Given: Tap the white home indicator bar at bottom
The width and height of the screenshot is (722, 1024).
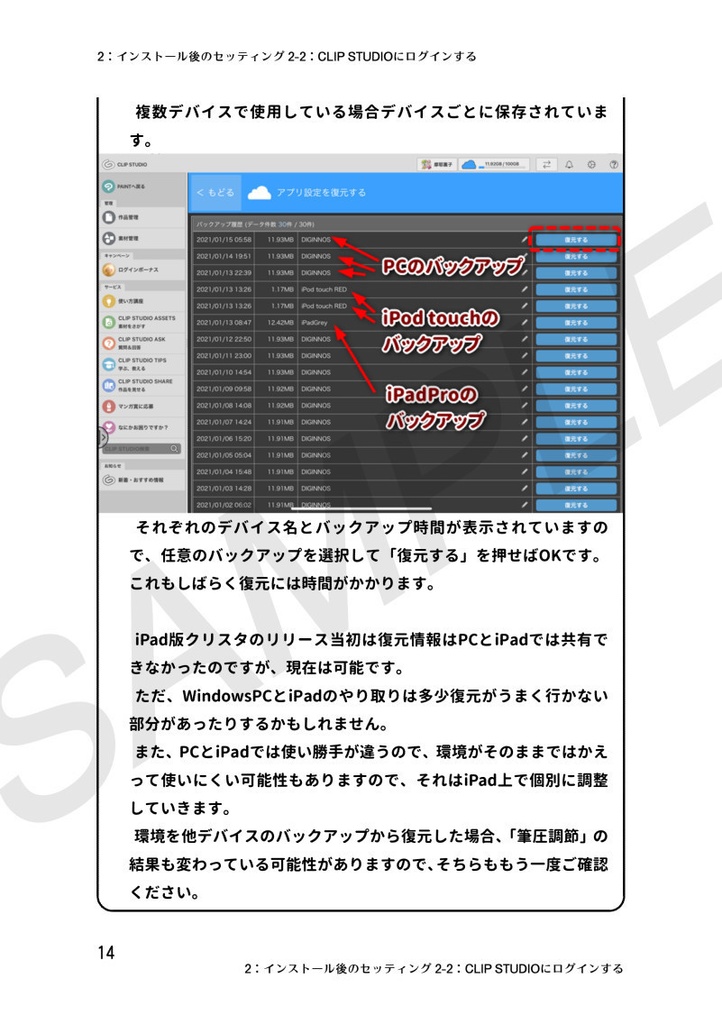Looking at the screenshot, I should tap(361, 508).
